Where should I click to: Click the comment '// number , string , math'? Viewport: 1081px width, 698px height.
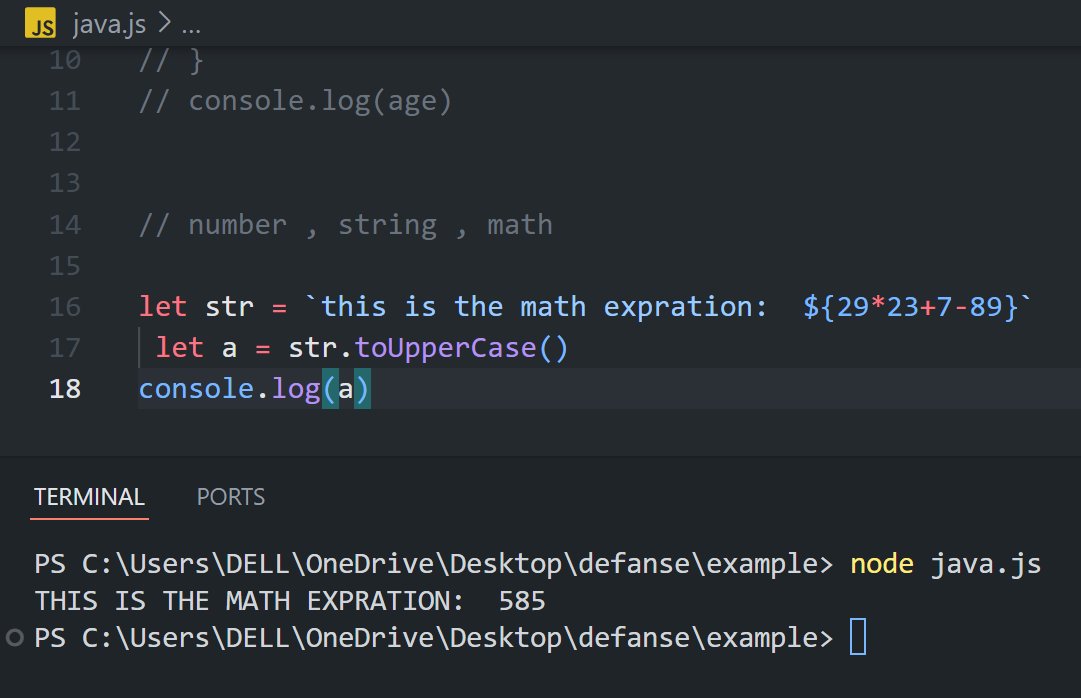coord(345,225)
